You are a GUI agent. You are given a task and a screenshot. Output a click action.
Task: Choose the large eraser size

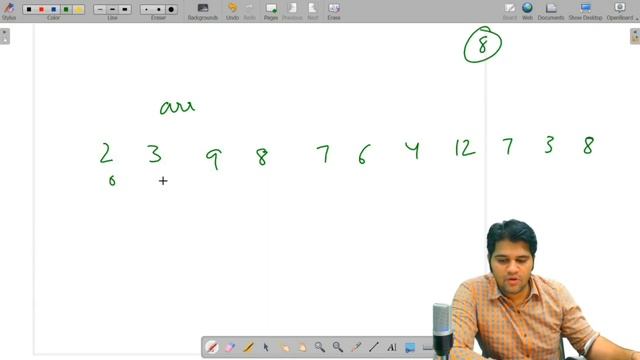point(171,9)
